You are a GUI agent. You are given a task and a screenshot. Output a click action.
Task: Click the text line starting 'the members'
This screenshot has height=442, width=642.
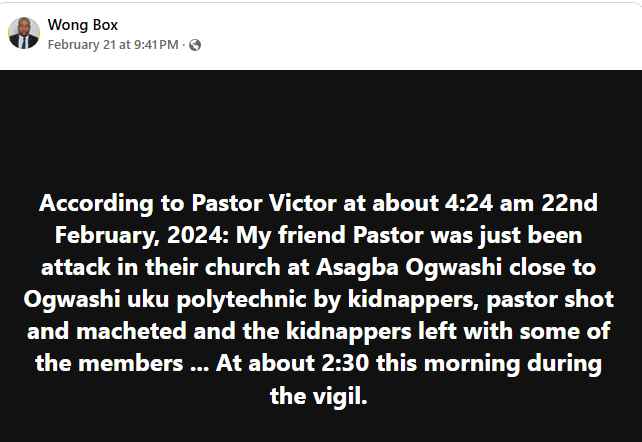point(319,363)
